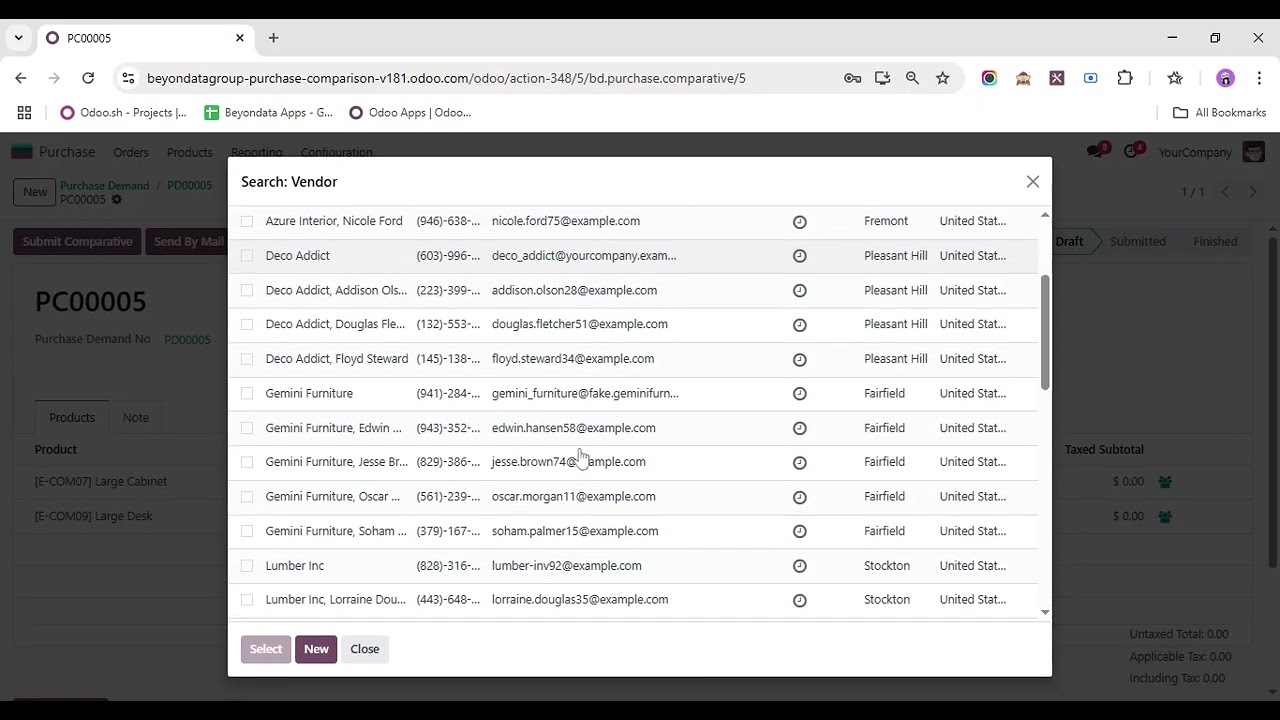This screenshot has width=1280, height=720.
Task: Click activity clock for edwin.hansen58 row
Action: [x=800, y=428]
